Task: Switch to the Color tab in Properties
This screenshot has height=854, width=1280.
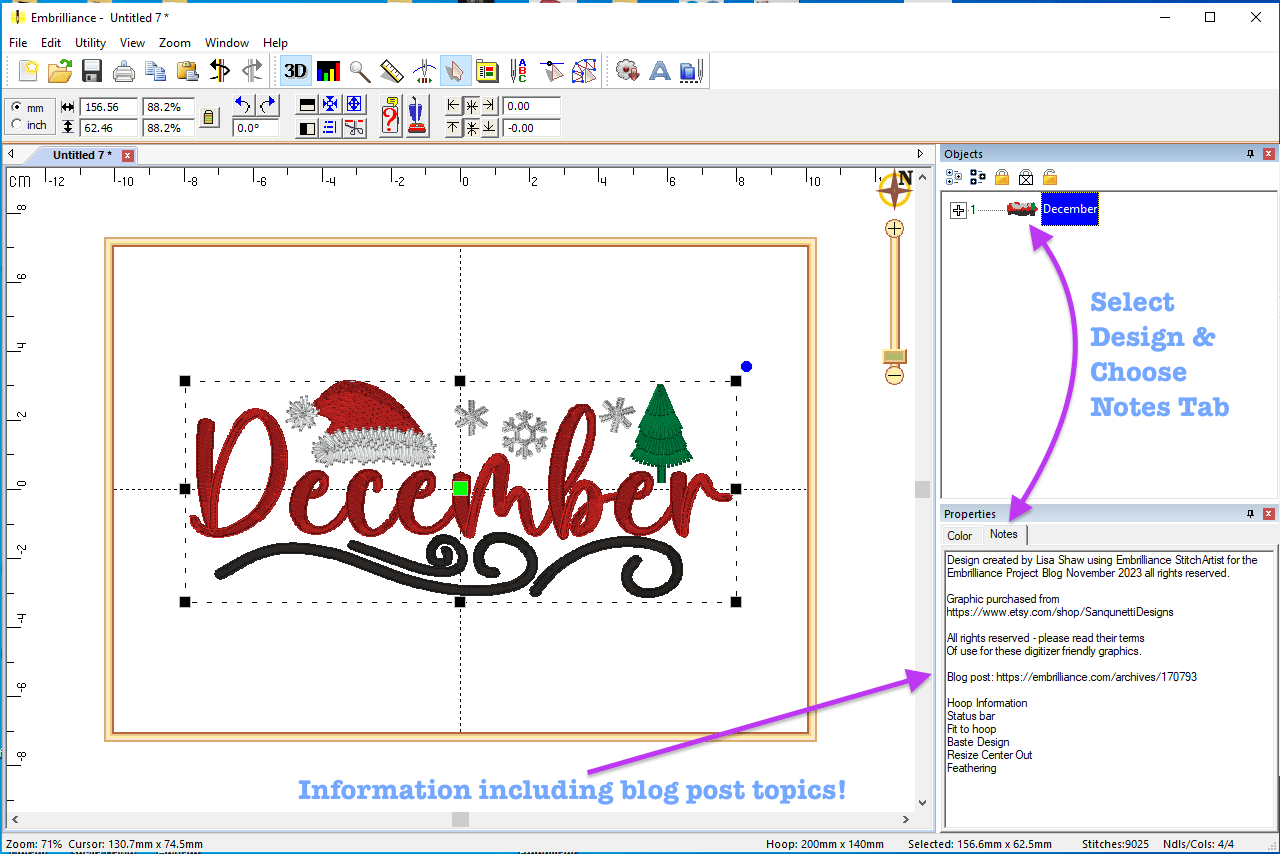Action: click(x=960, y=536)
